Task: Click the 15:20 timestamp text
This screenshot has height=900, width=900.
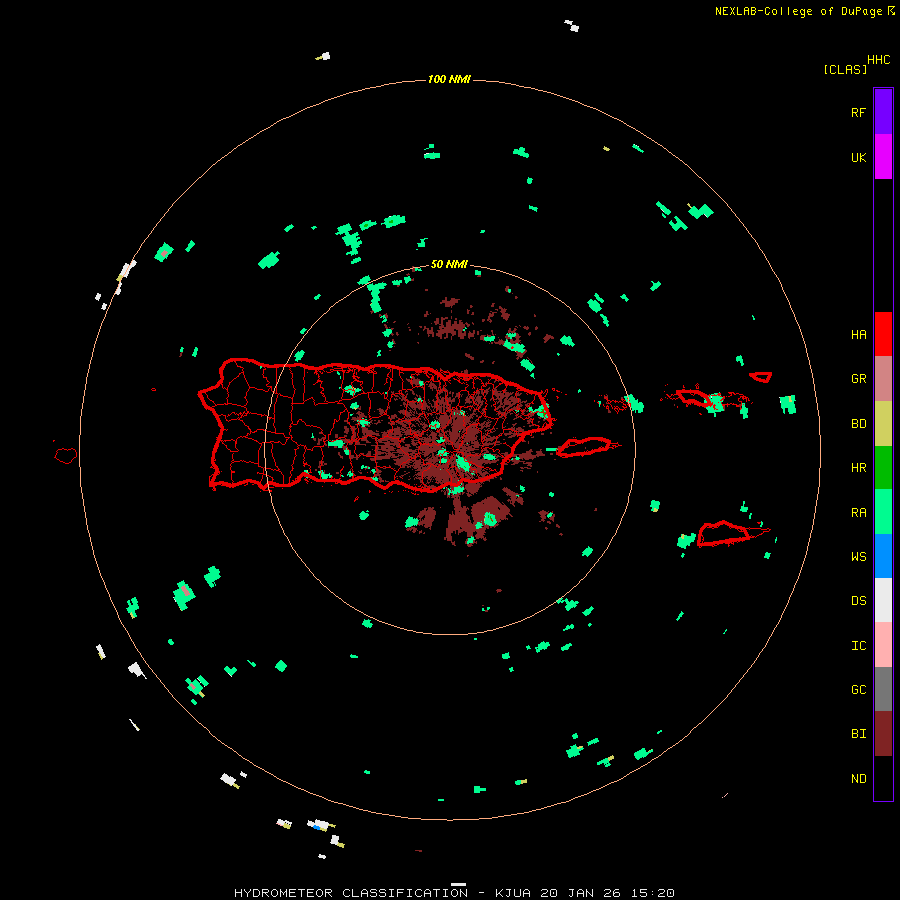Action: click(x=652, y=893)
